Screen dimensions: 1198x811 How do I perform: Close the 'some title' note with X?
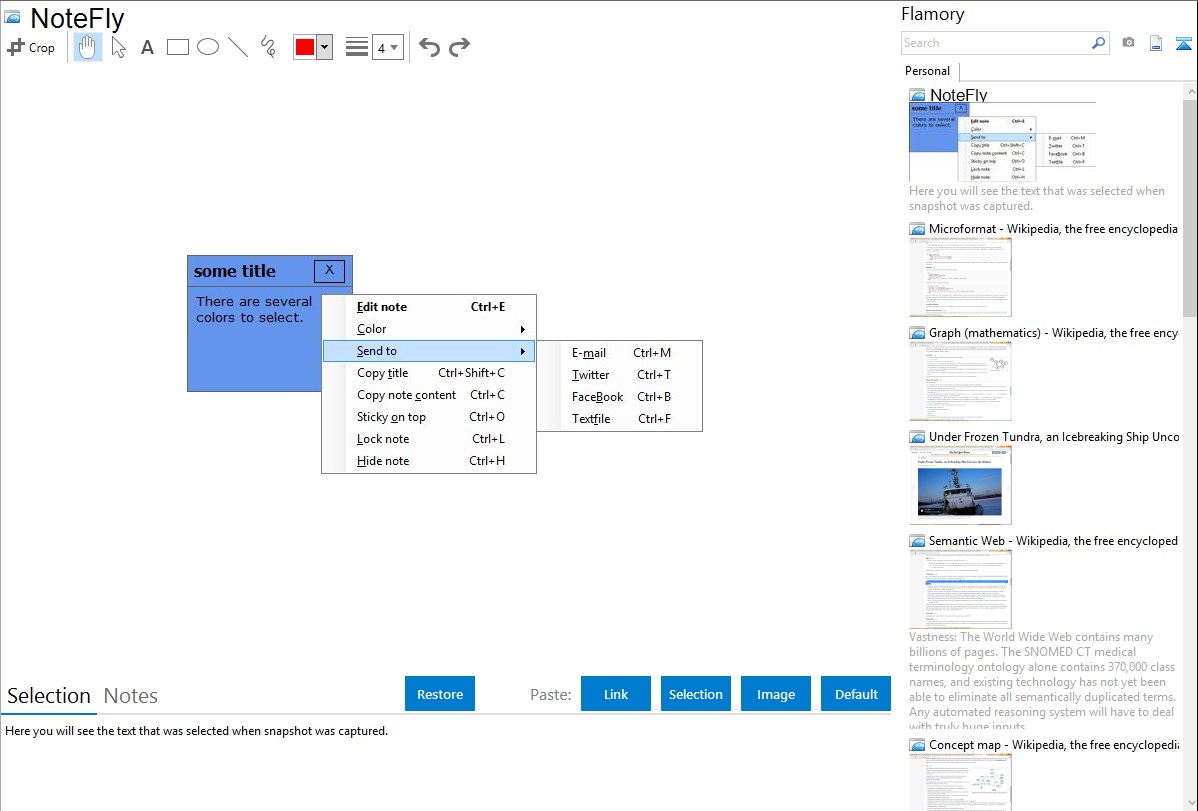(329, 271)
